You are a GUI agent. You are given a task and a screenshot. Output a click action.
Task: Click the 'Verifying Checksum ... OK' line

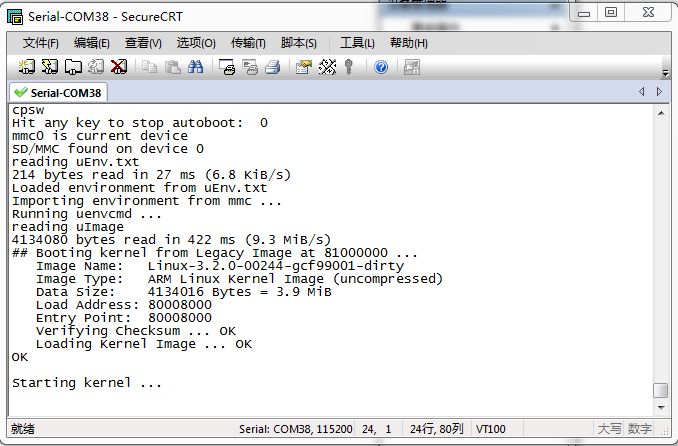tap(136, 331)
